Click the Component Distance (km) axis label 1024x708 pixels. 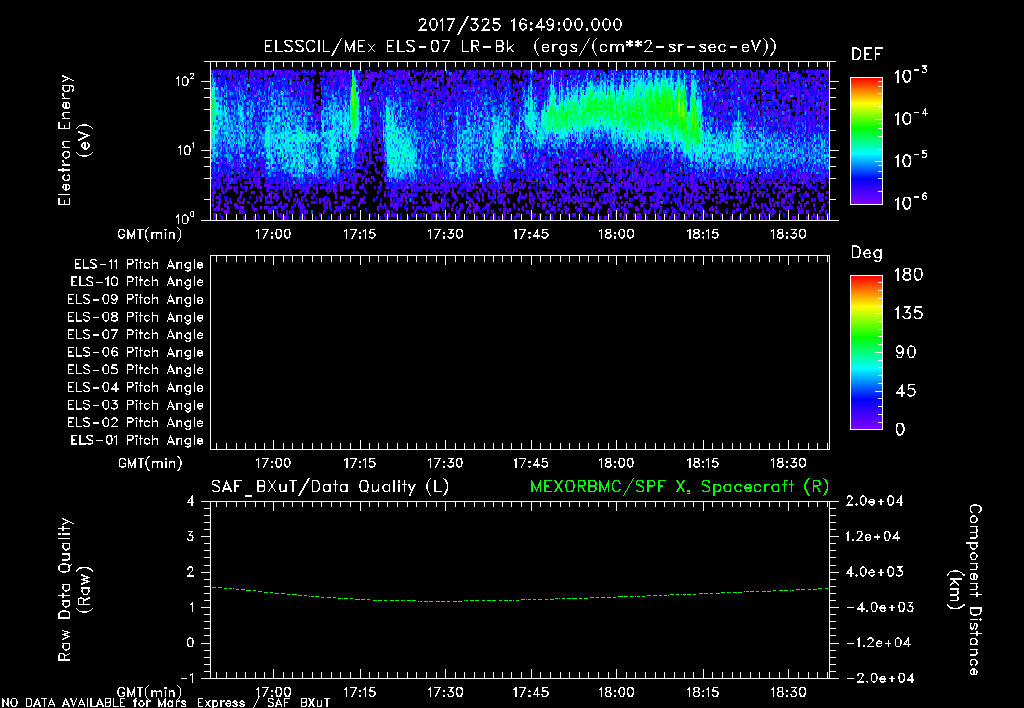pyautogui.click(x=966, y=589)
